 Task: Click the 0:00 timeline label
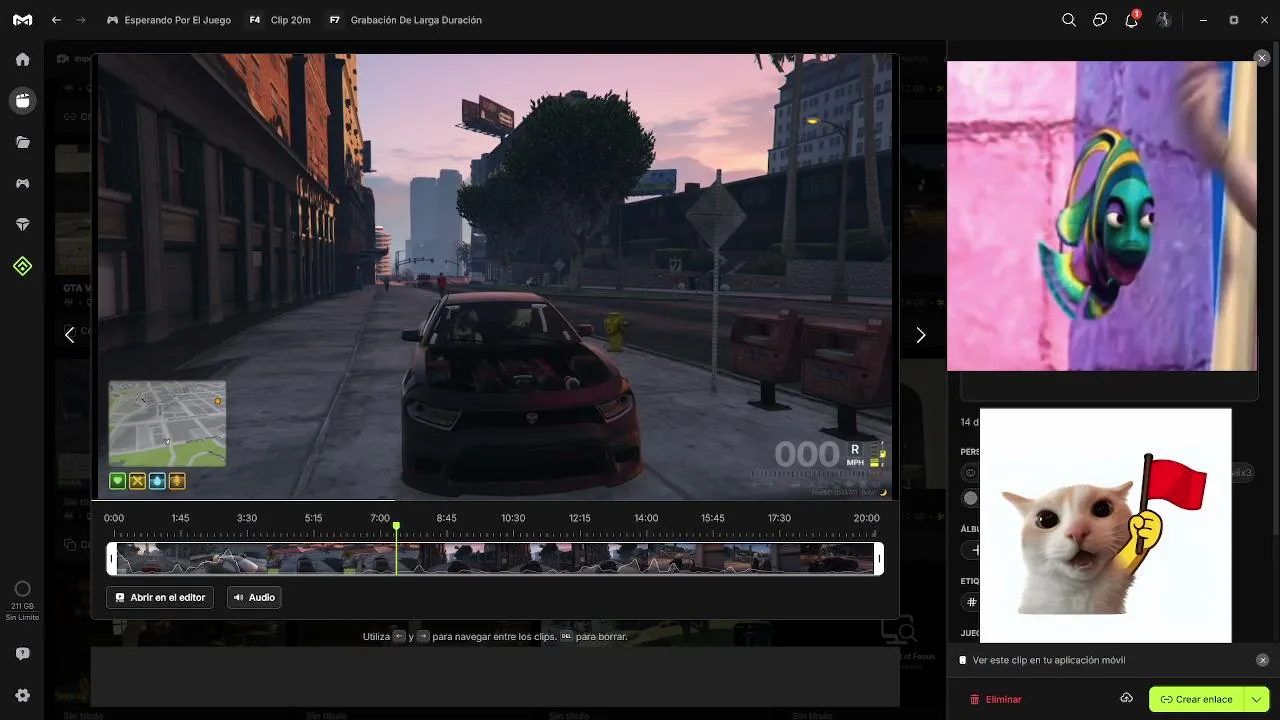point(114,518)
